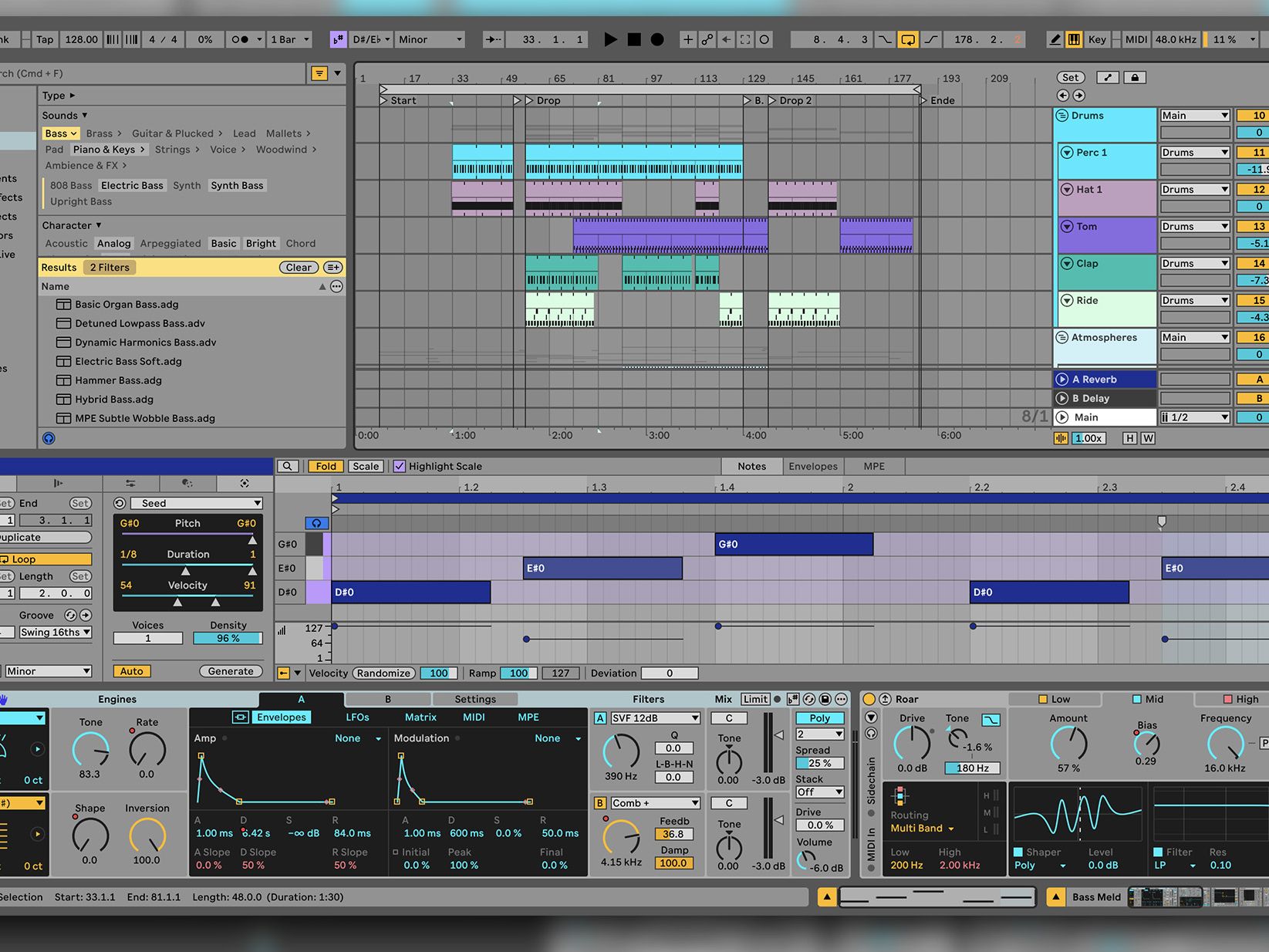Expand the Multi Band routing menu

pyautogui.click(x=923, y=829)
